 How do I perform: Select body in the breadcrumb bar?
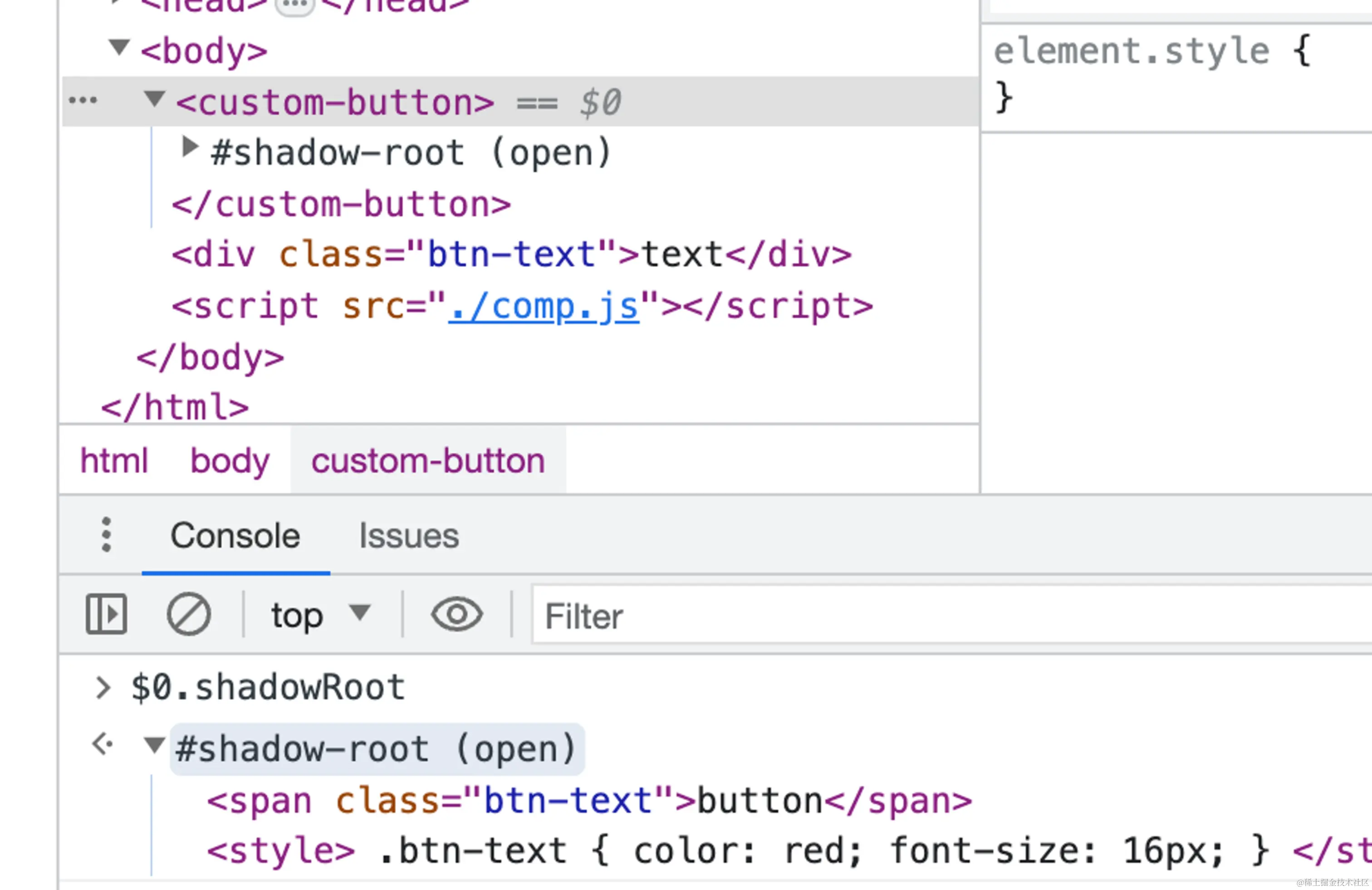(x=230, y=460)
